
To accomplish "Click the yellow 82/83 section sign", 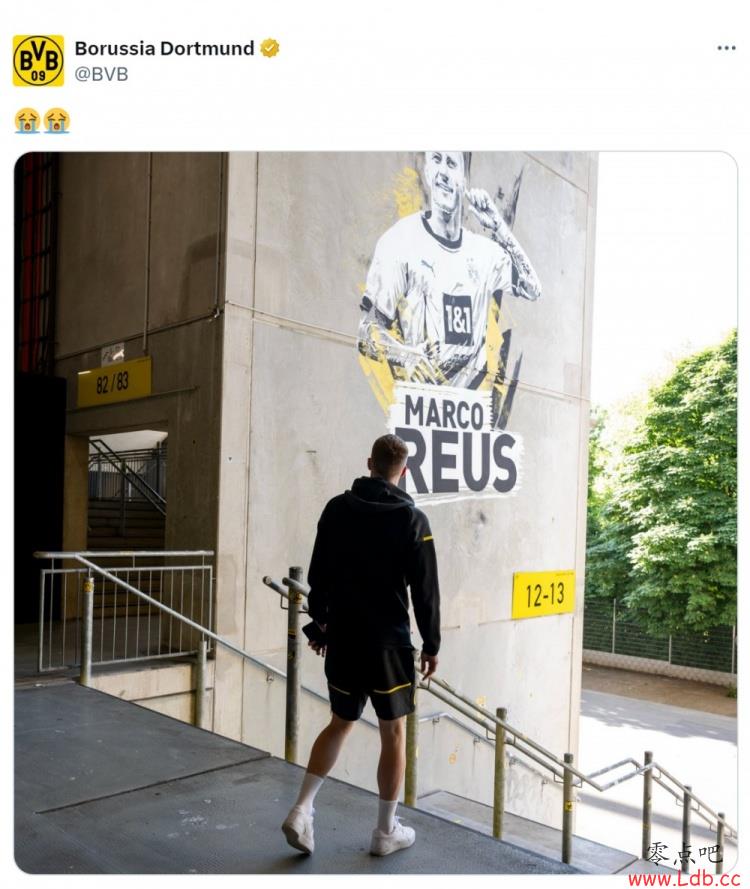I will click(x=115, y=382).
